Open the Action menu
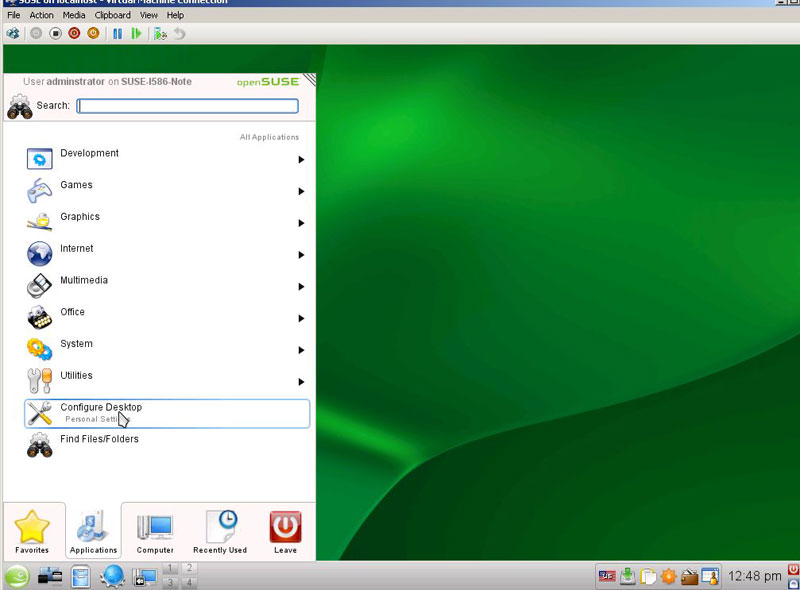Screen dimensions: 800x590 41,15
